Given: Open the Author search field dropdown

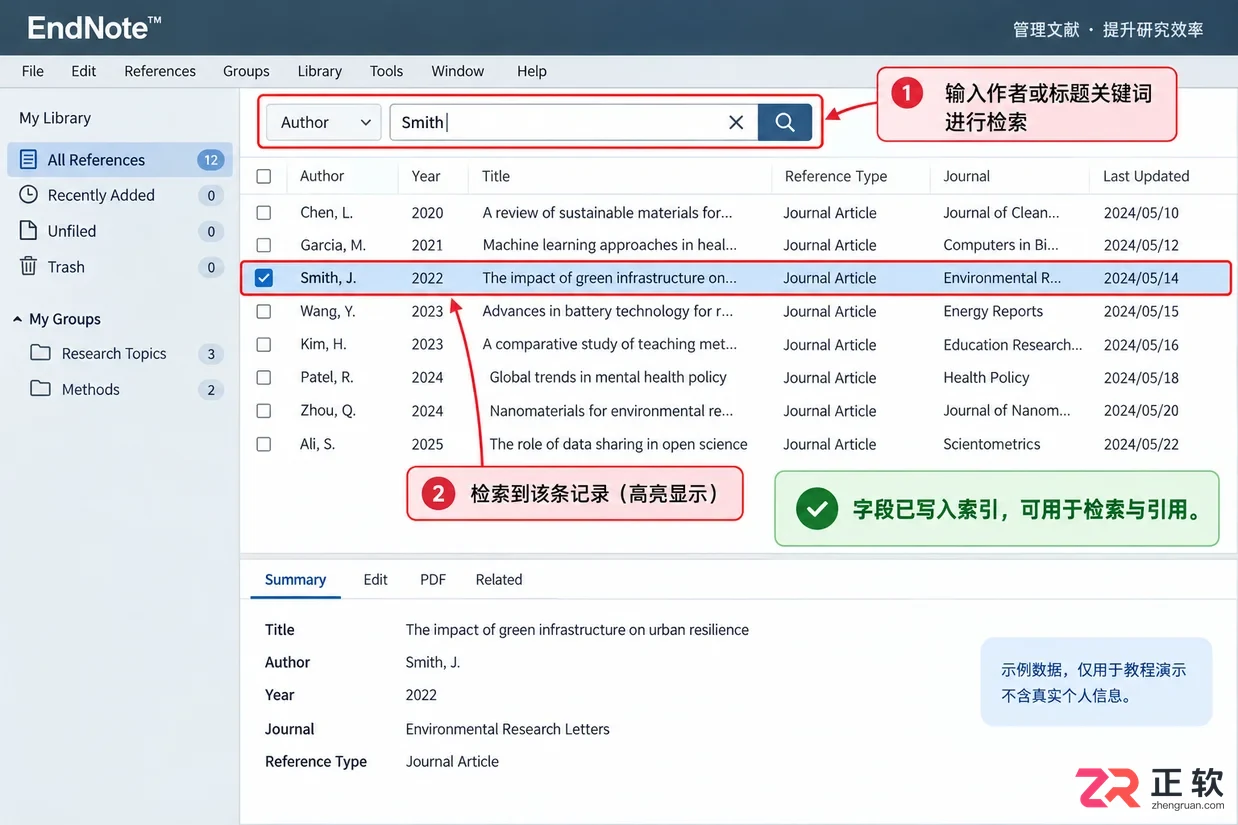Looking at the screenshot, I should coord(323,122).
